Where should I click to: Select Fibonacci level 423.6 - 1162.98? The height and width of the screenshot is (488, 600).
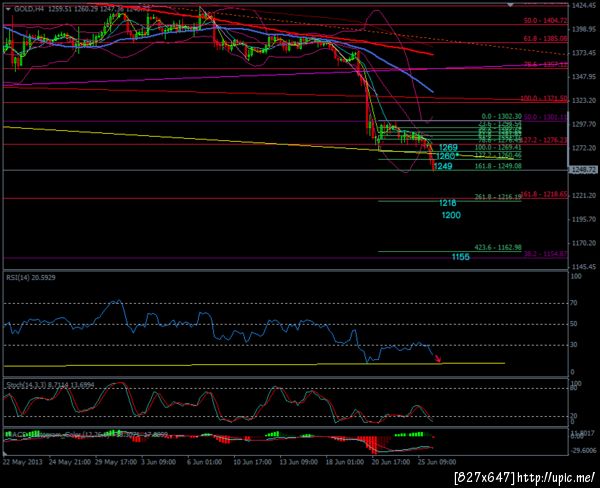[x=498, y=248]
